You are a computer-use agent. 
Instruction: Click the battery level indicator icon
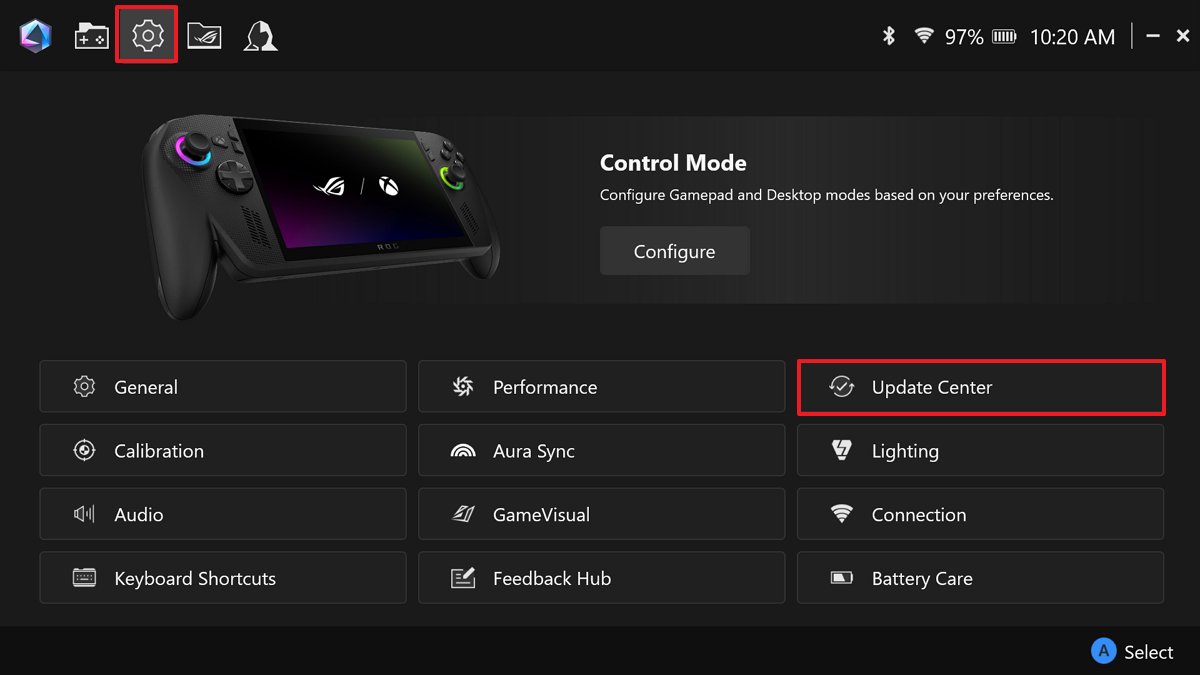1004,37
